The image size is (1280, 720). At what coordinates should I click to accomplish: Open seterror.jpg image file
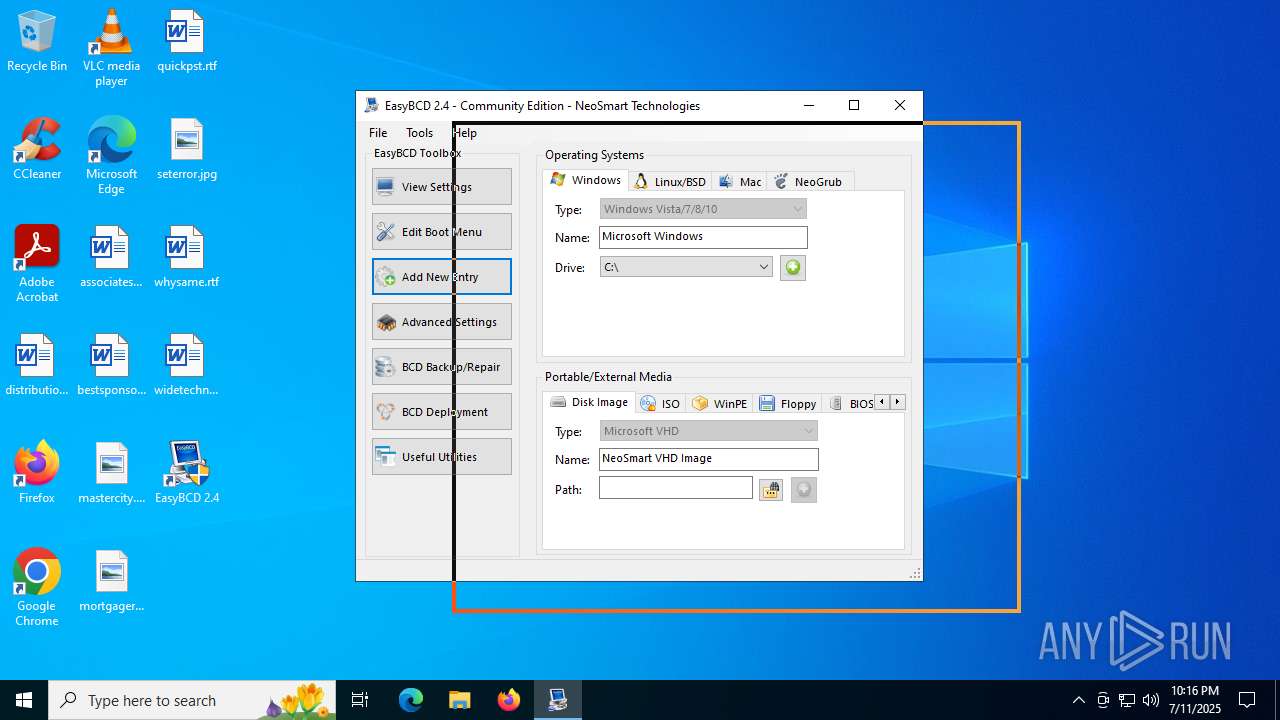click(187, 150)
